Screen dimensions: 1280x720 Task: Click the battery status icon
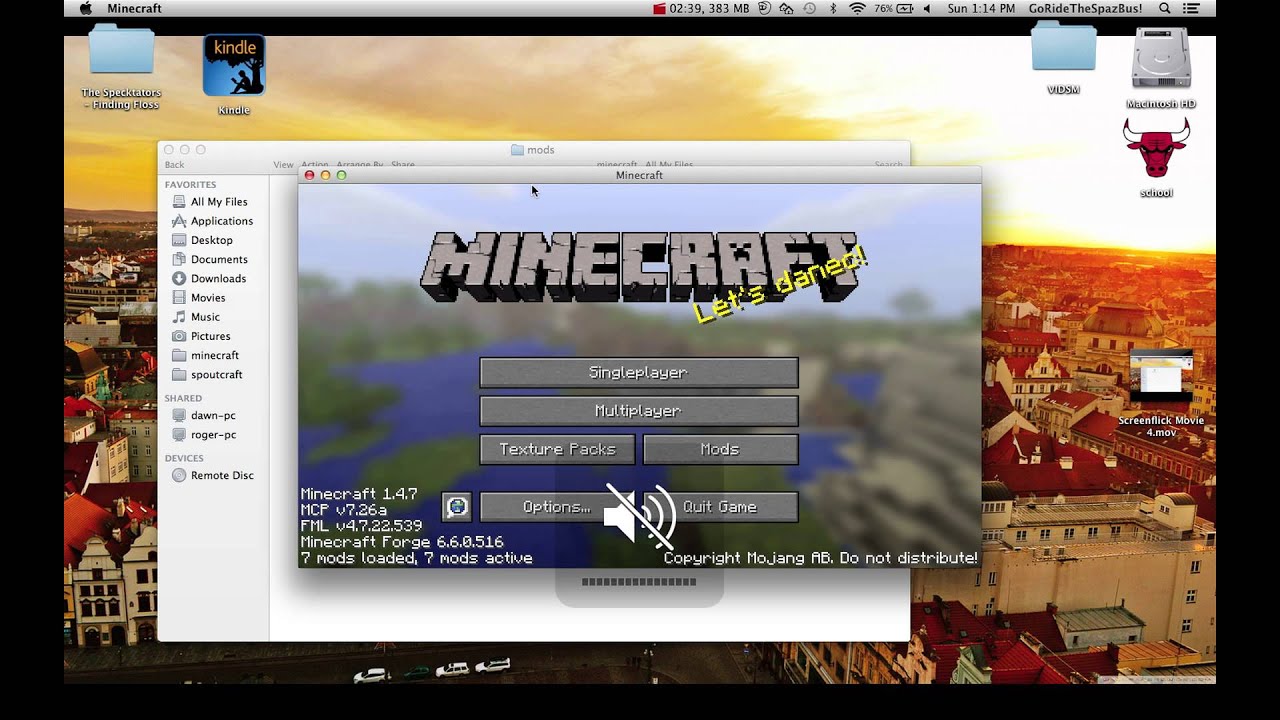click(906, 8)
